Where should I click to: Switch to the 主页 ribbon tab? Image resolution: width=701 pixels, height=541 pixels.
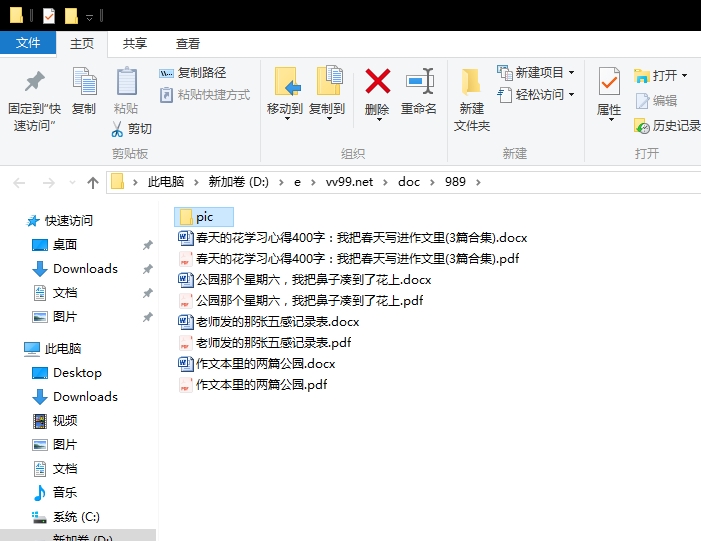click(x=82, y=44)
